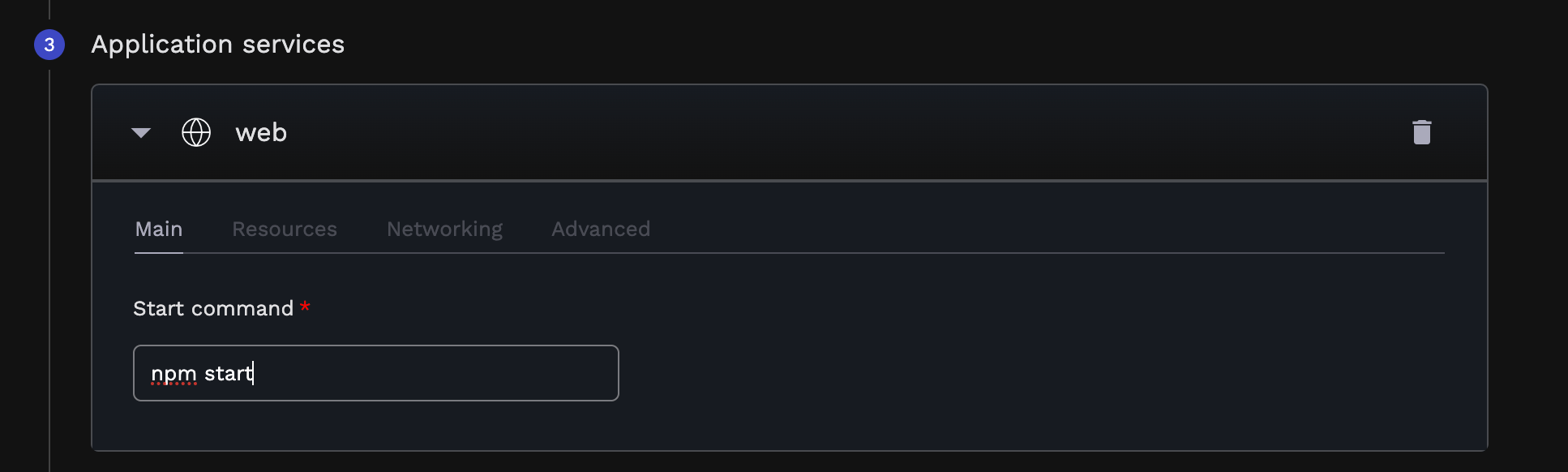This screenshot has height=472, width=1568.
Task: Switch to the Resources tab
Action: [285, 230]
